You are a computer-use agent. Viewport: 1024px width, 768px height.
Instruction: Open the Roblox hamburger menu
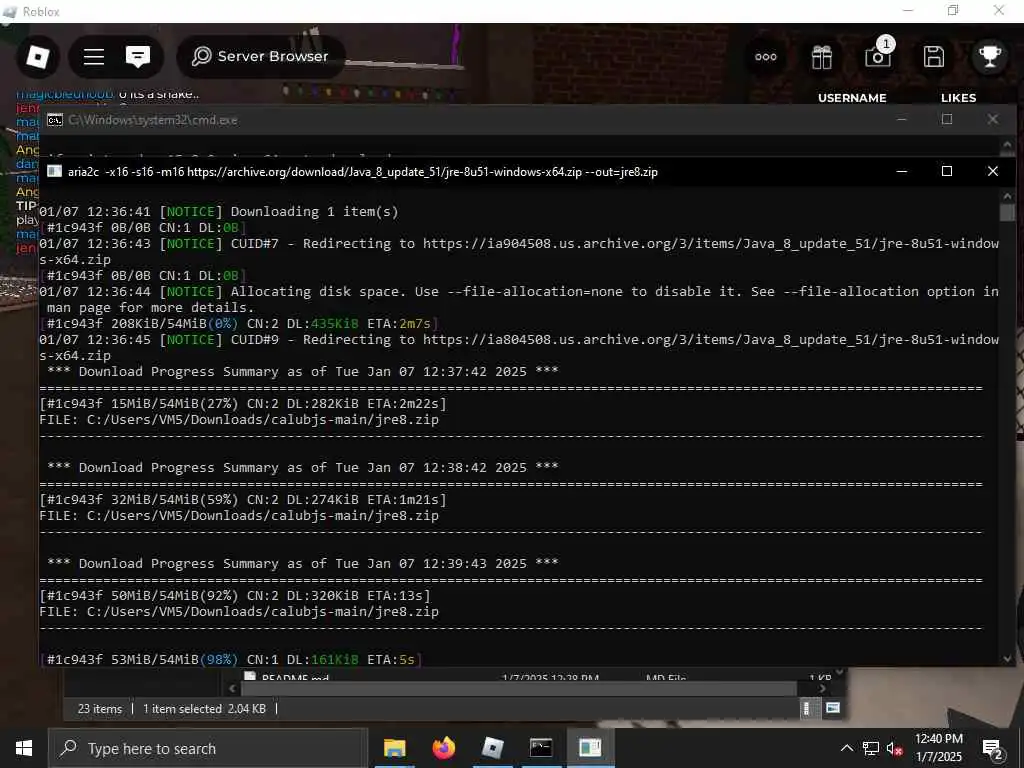(94, 57)
